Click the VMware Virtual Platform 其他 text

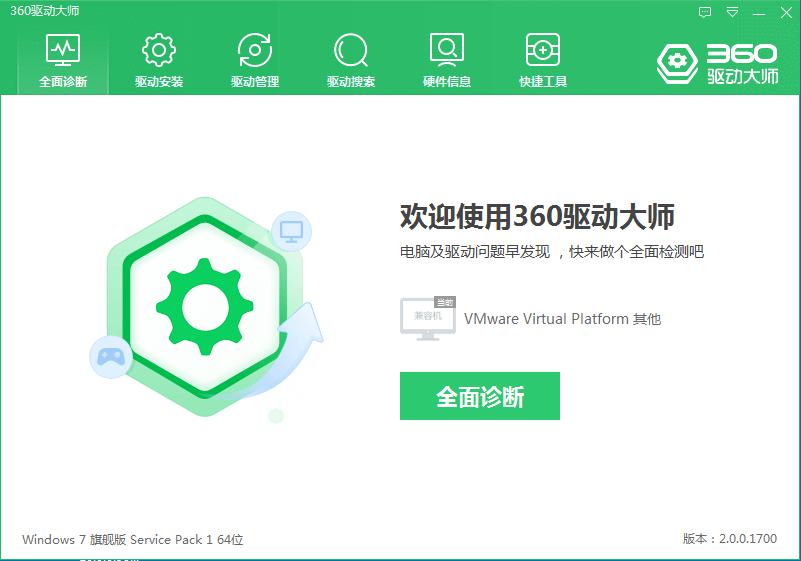coord(562,319)
